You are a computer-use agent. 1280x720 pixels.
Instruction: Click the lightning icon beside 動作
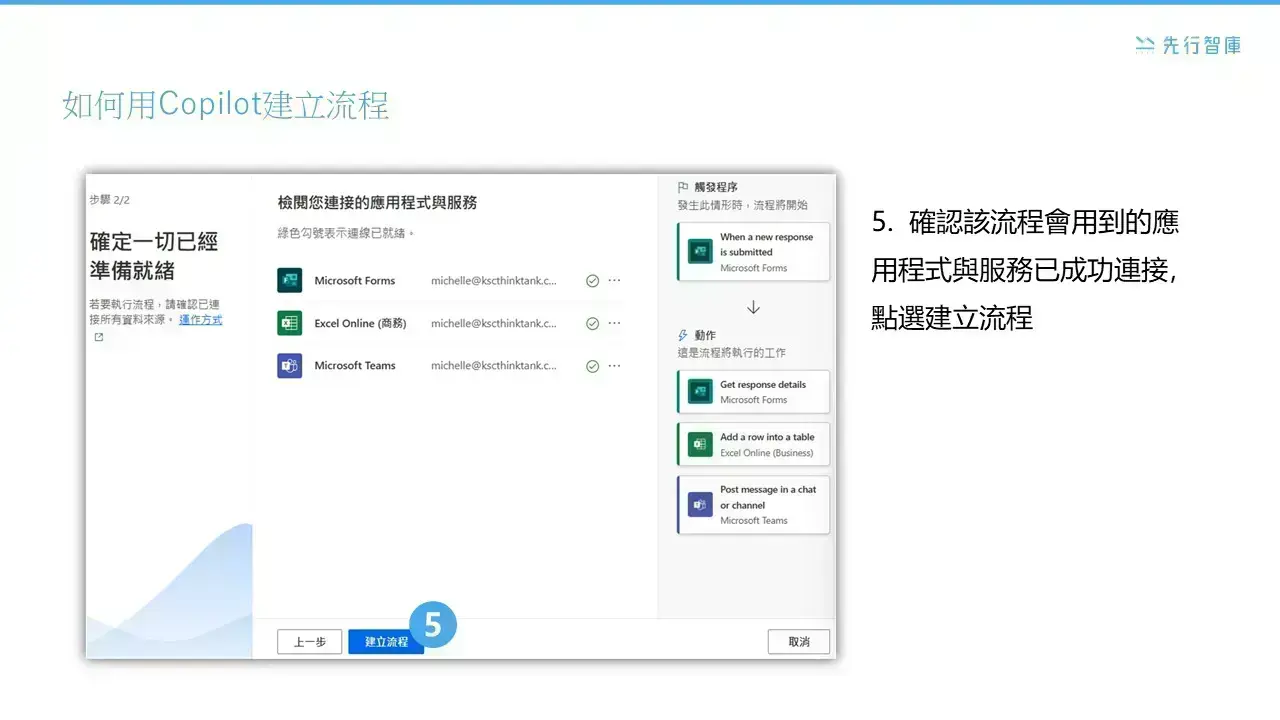click(683, 335)
